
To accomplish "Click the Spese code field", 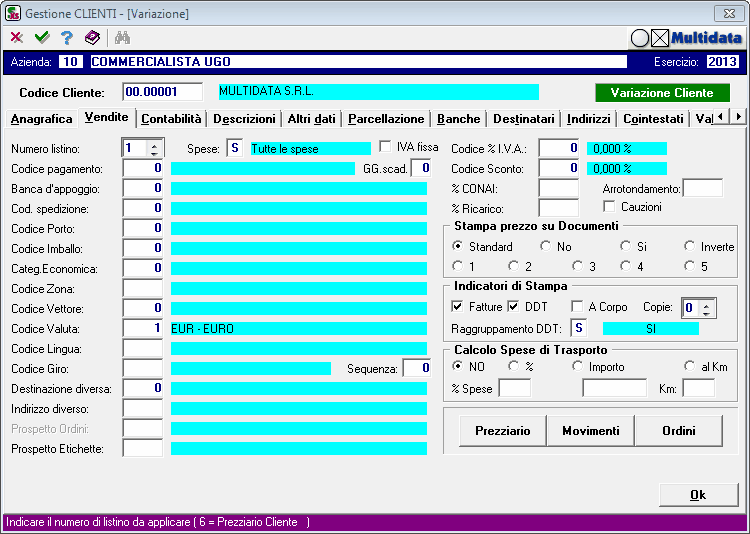I will coord(234,148).
